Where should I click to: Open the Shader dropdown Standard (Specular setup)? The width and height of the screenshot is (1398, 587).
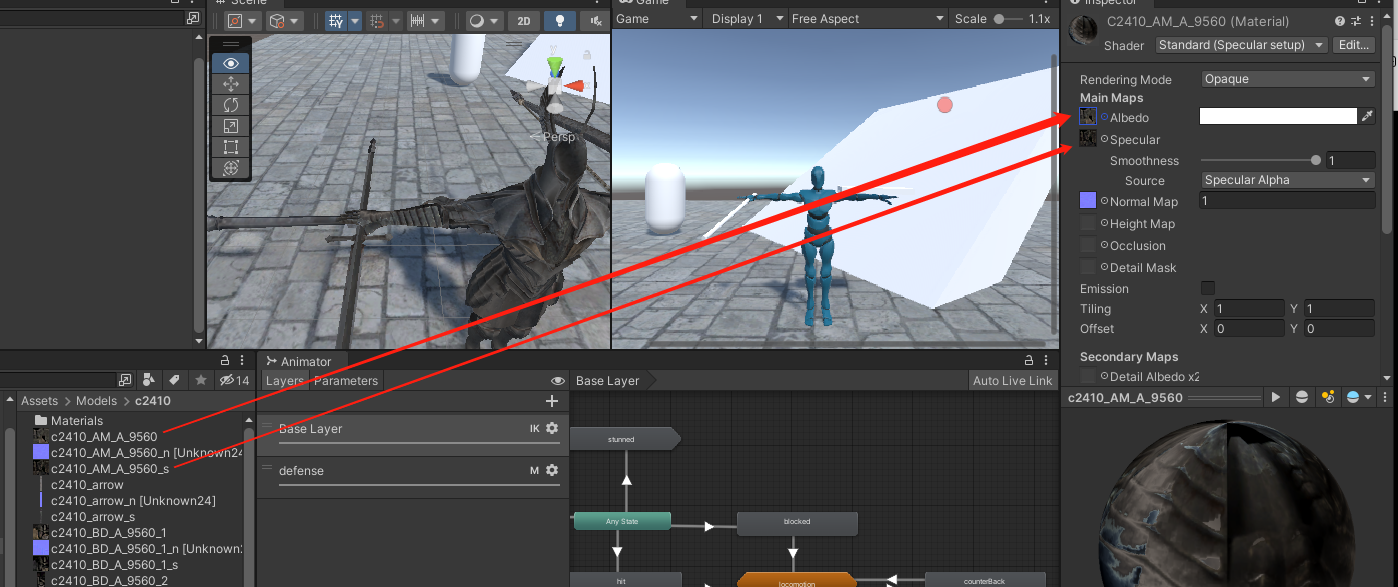pyautogui.click(x=1241, y=45)
